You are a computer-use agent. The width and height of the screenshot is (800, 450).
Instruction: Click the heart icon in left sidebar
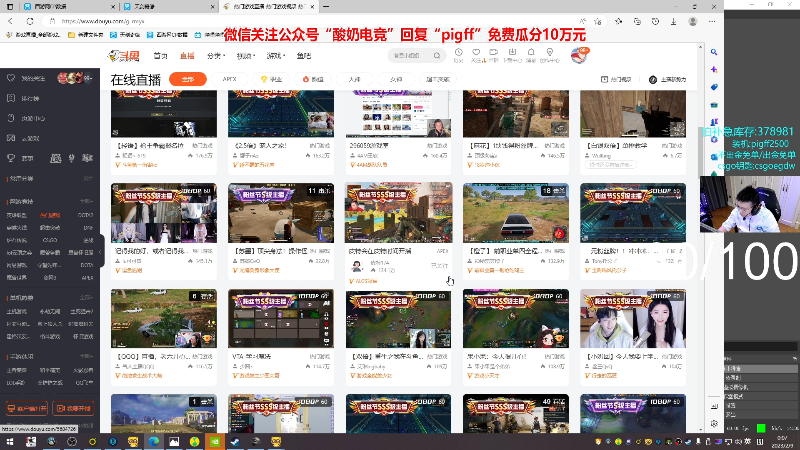pos(11,78)
